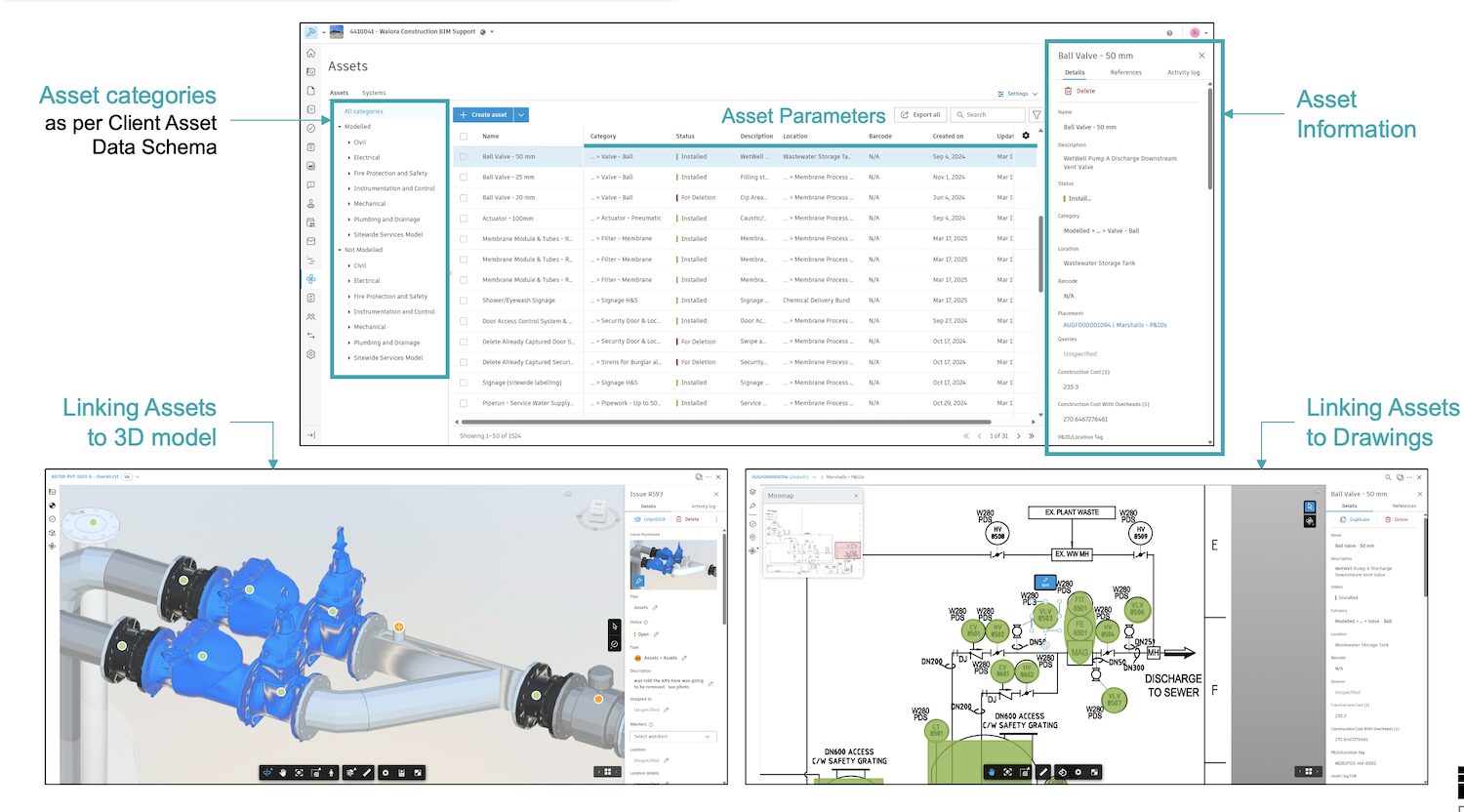Switch to the Systems tab
Image resolution: width=1464 pixels, height=812 pixels.
tap(374, 93)
